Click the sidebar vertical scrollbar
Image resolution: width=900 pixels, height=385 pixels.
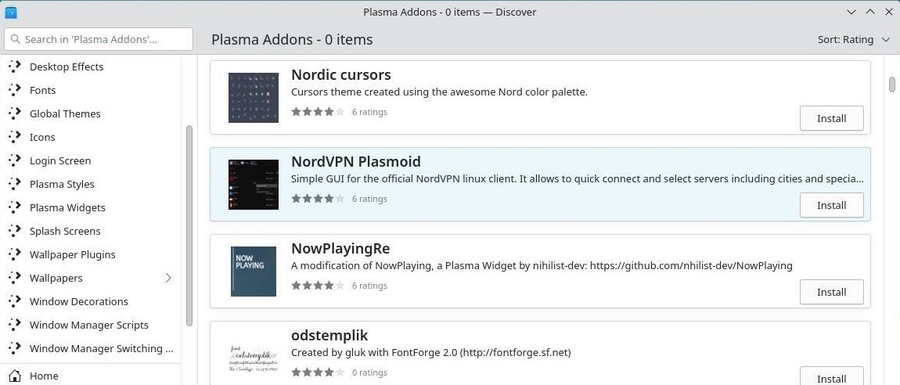(189, 226)
